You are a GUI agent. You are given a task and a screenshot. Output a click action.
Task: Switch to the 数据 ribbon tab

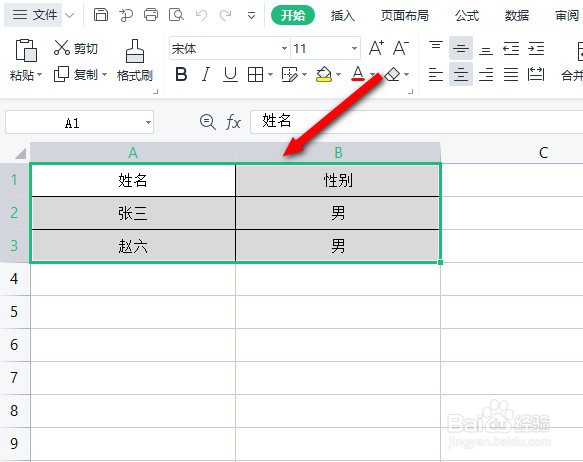coord(516,15)
